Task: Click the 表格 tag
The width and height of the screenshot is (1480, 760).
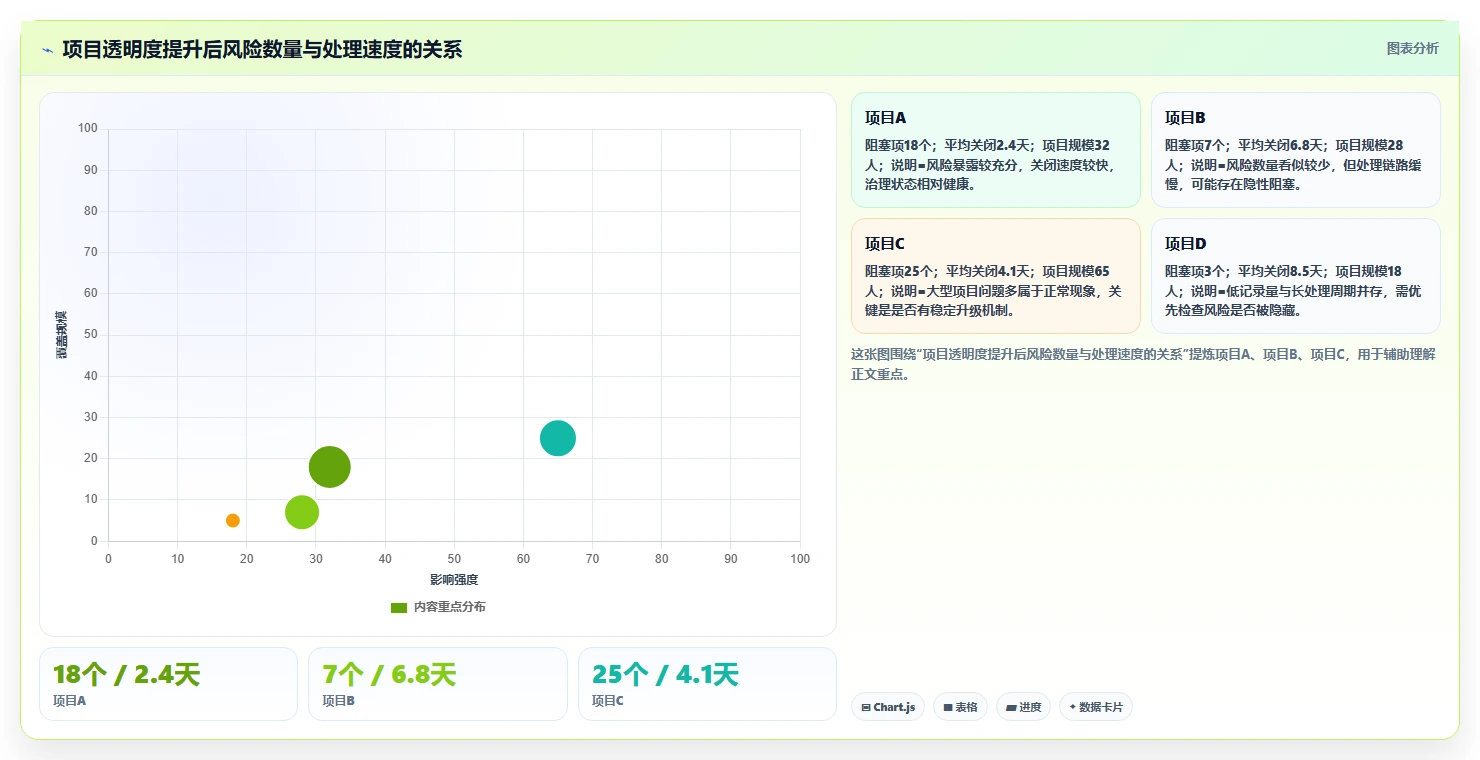Action: point(960,707)
